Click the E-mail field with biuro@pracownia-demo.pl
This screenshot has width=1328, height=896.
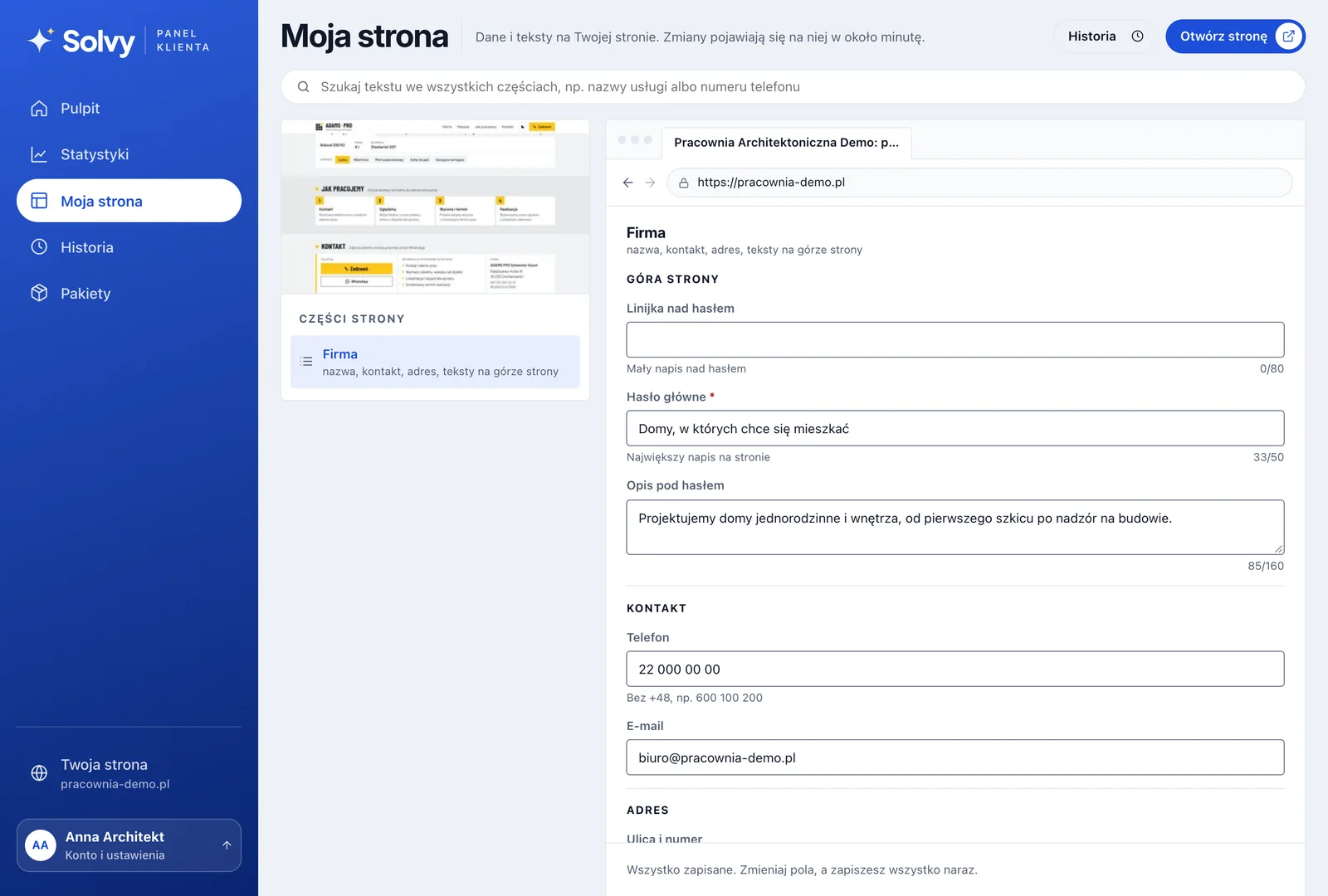(955, 757)
